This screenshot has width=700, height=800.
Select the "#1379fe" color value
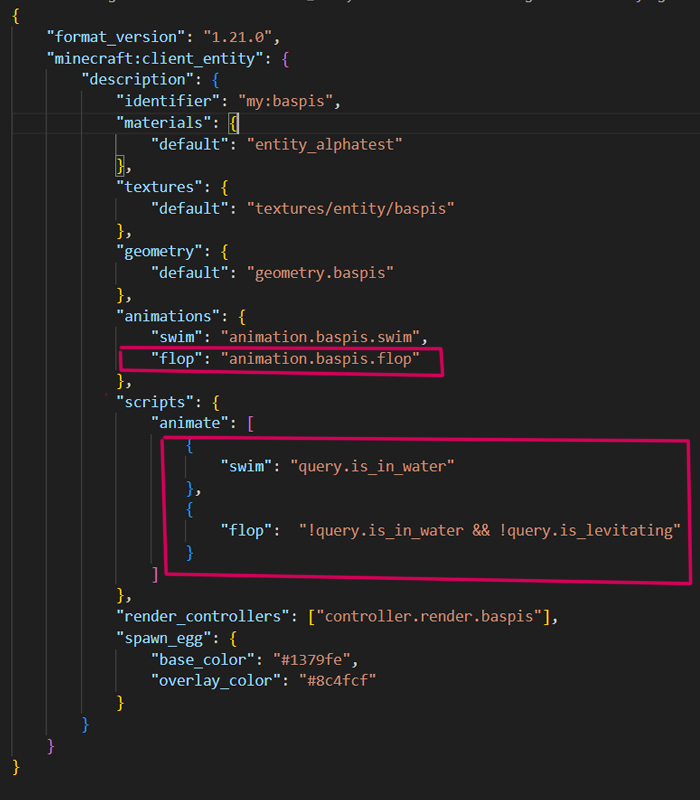(x=312, y=660)
